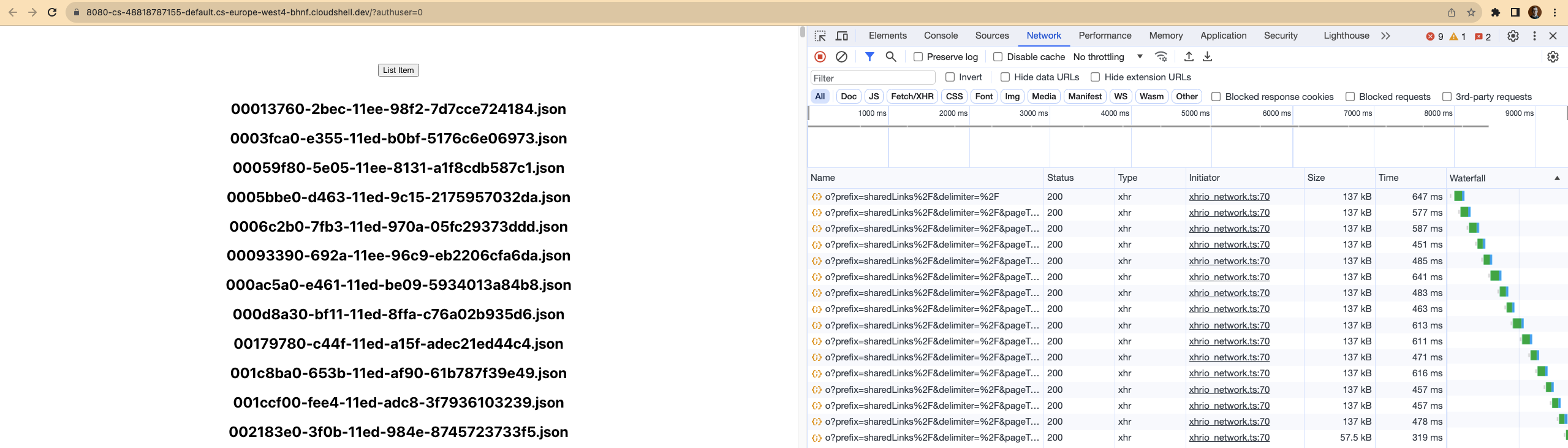
Task: Toggle device toolbar icon
Action: (x=842, y=36)
